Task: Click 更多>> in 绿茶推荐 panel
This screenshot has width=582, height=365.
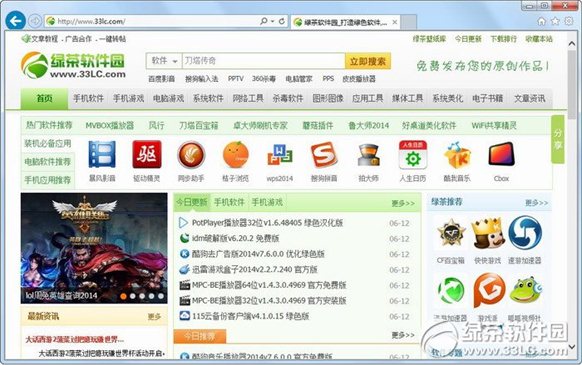Action: coord(537,203)
